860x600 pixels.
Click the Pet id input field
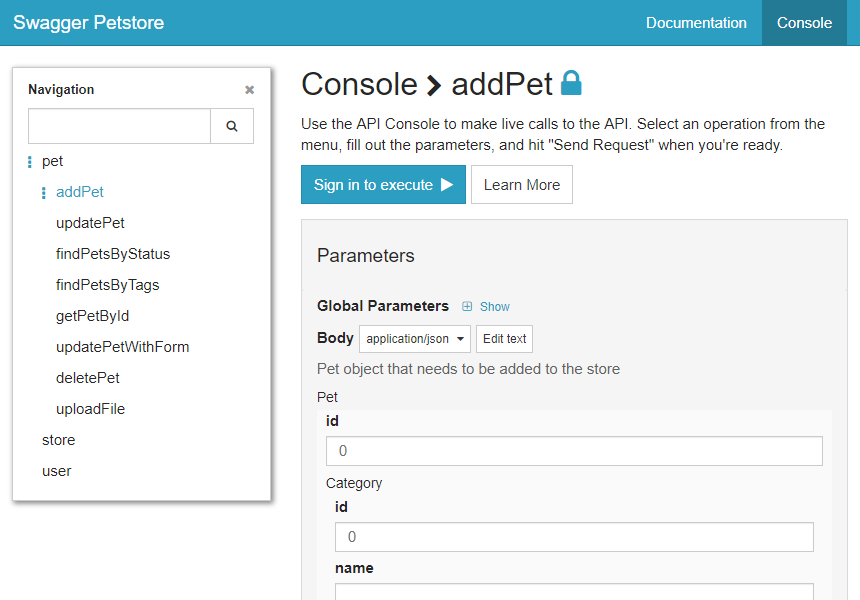(x=574, y=451)
